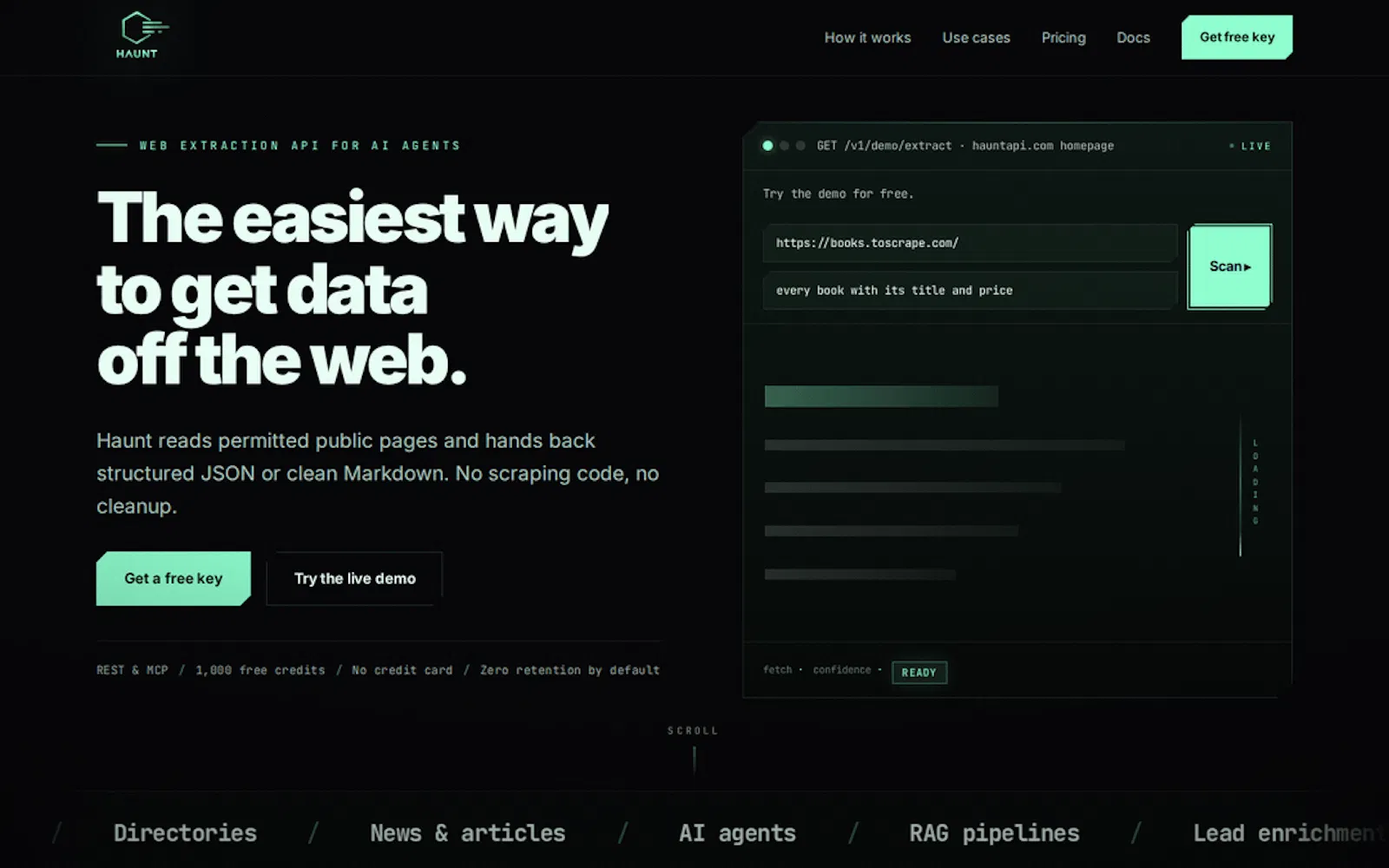Focus the 'every book with its title and price' field
1389x868 pixels.
coord(970,291)
